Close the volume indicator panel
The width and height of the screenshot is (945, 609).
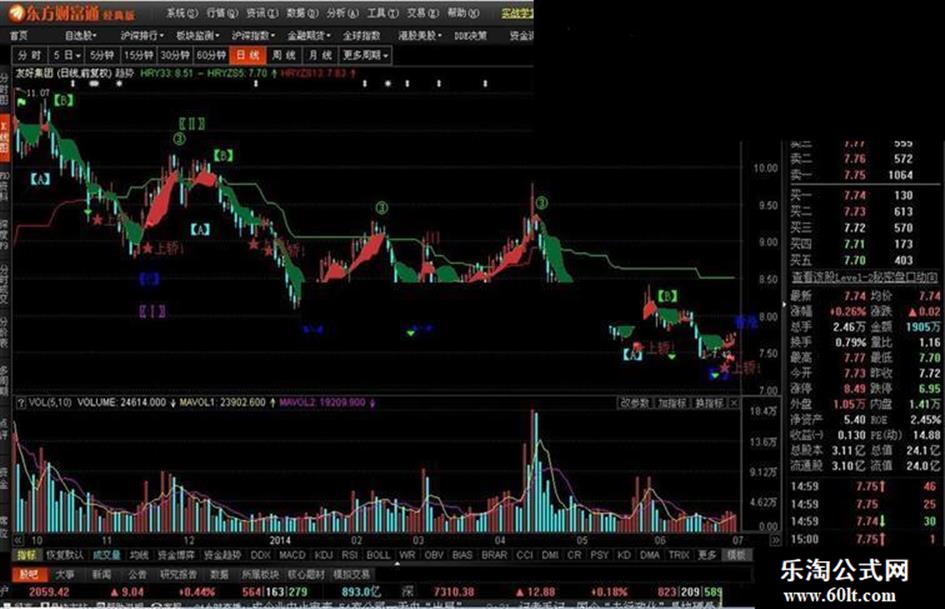[x=733, y=403]
